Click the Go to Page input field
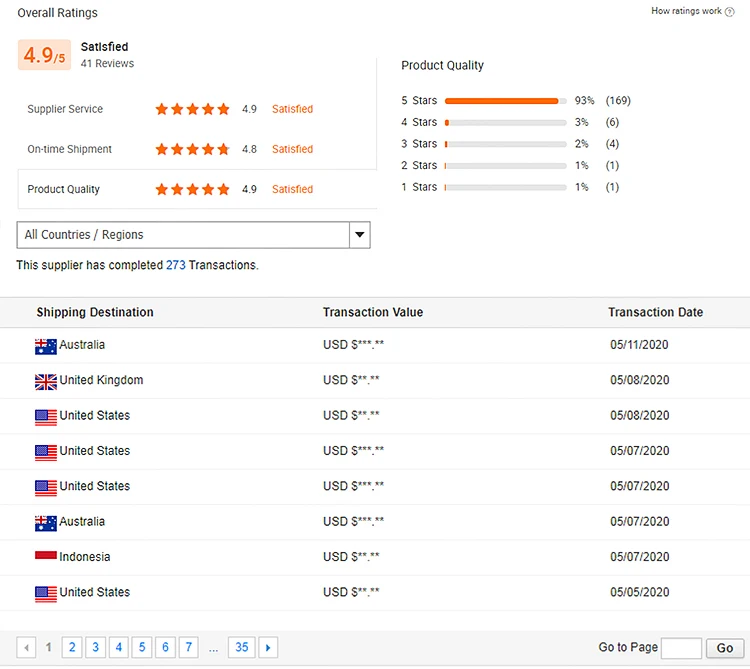 [x=681, y=648]
